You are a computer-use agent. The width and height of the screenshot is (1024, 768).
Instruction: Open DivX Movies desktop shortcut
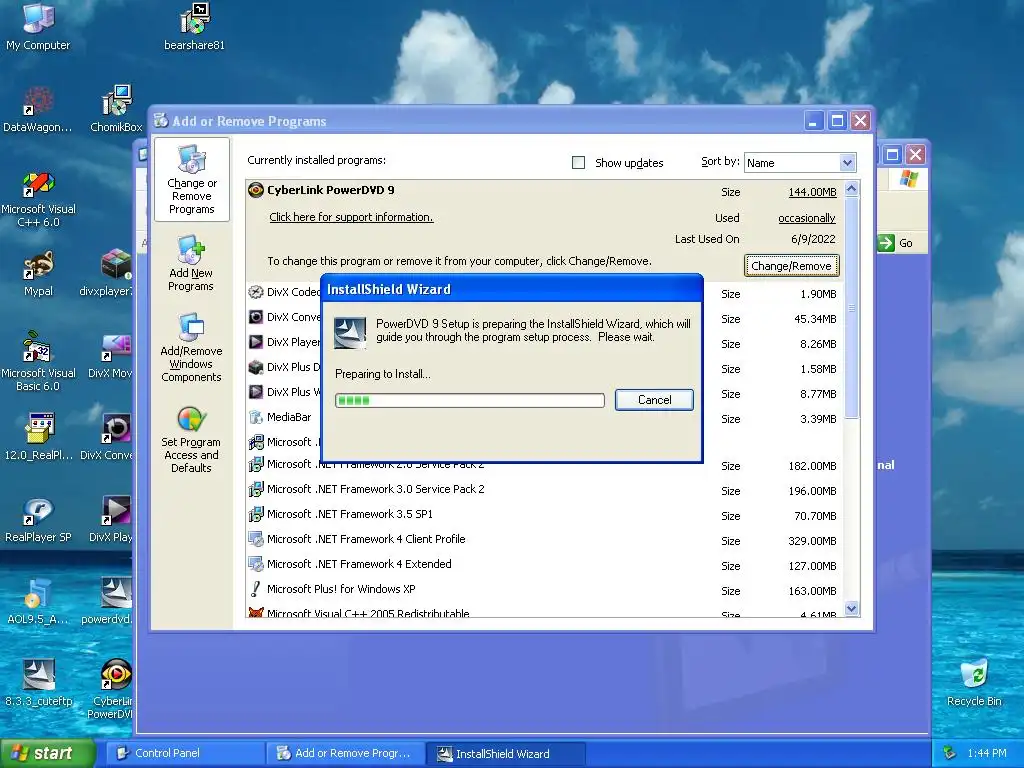tap(111, 356)
